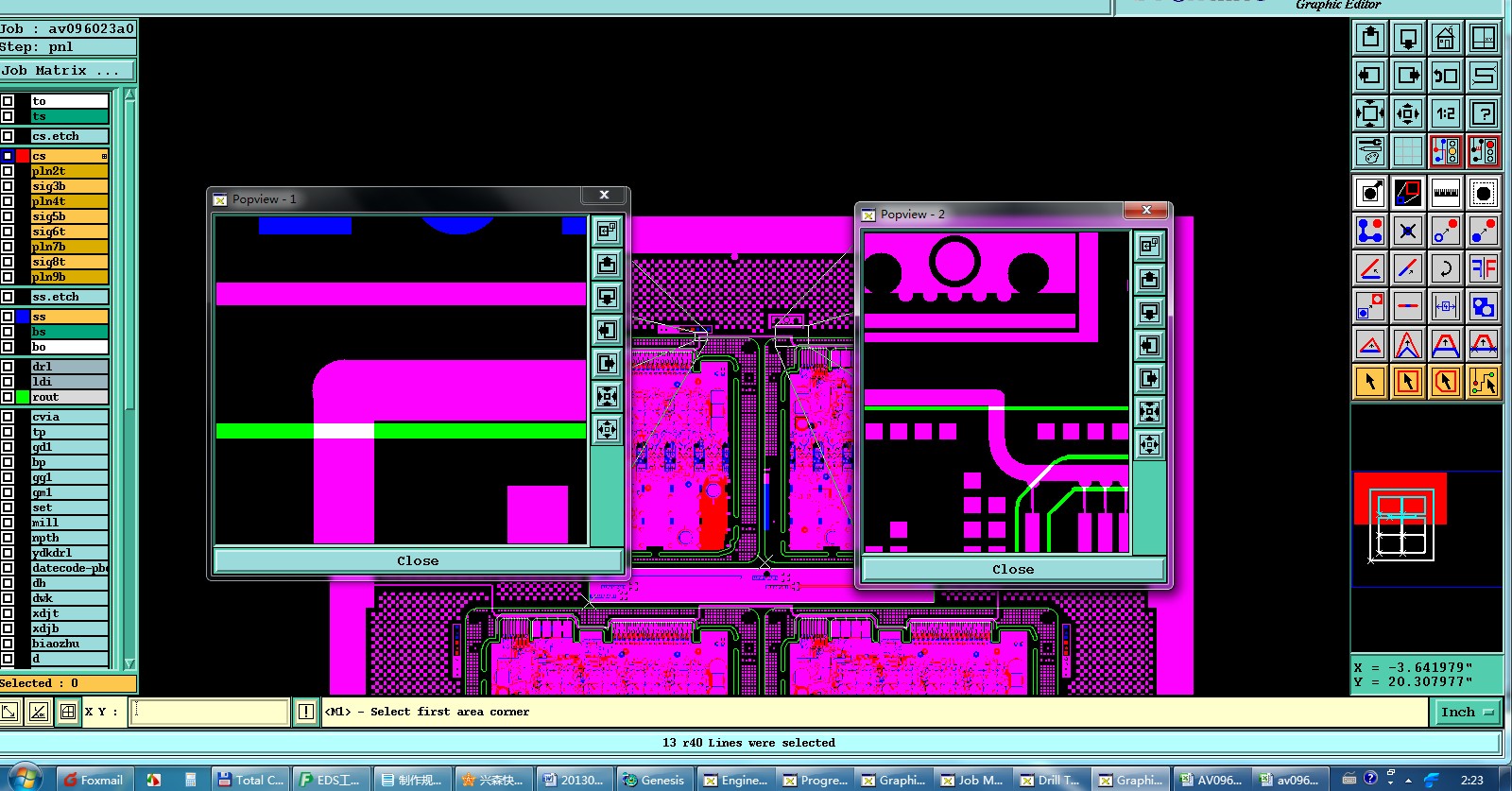Click the red triangle snap tool
This screenshot has height=791, width=1512.
(1370, 344)
